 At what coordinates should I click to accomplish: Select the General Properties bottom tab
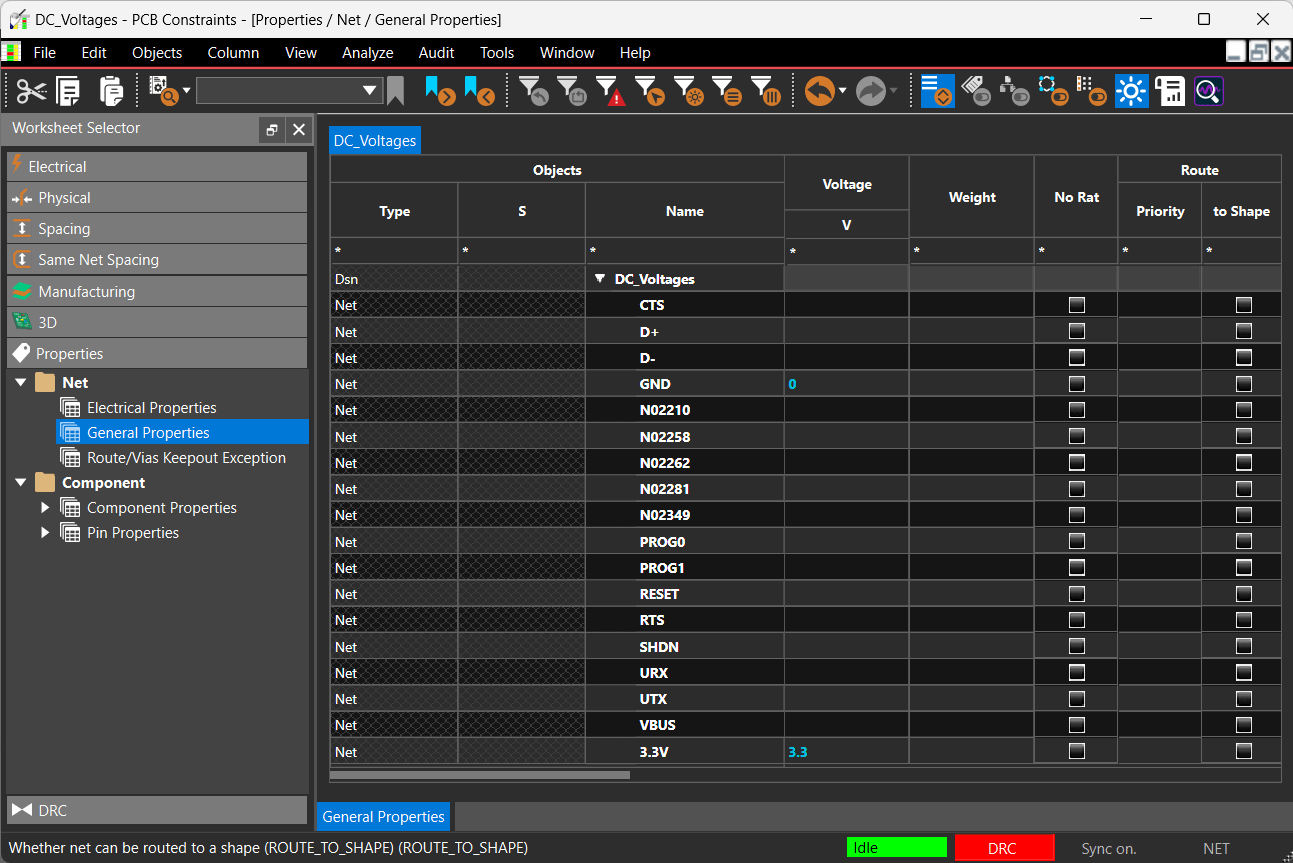click(x=383, y=817)
